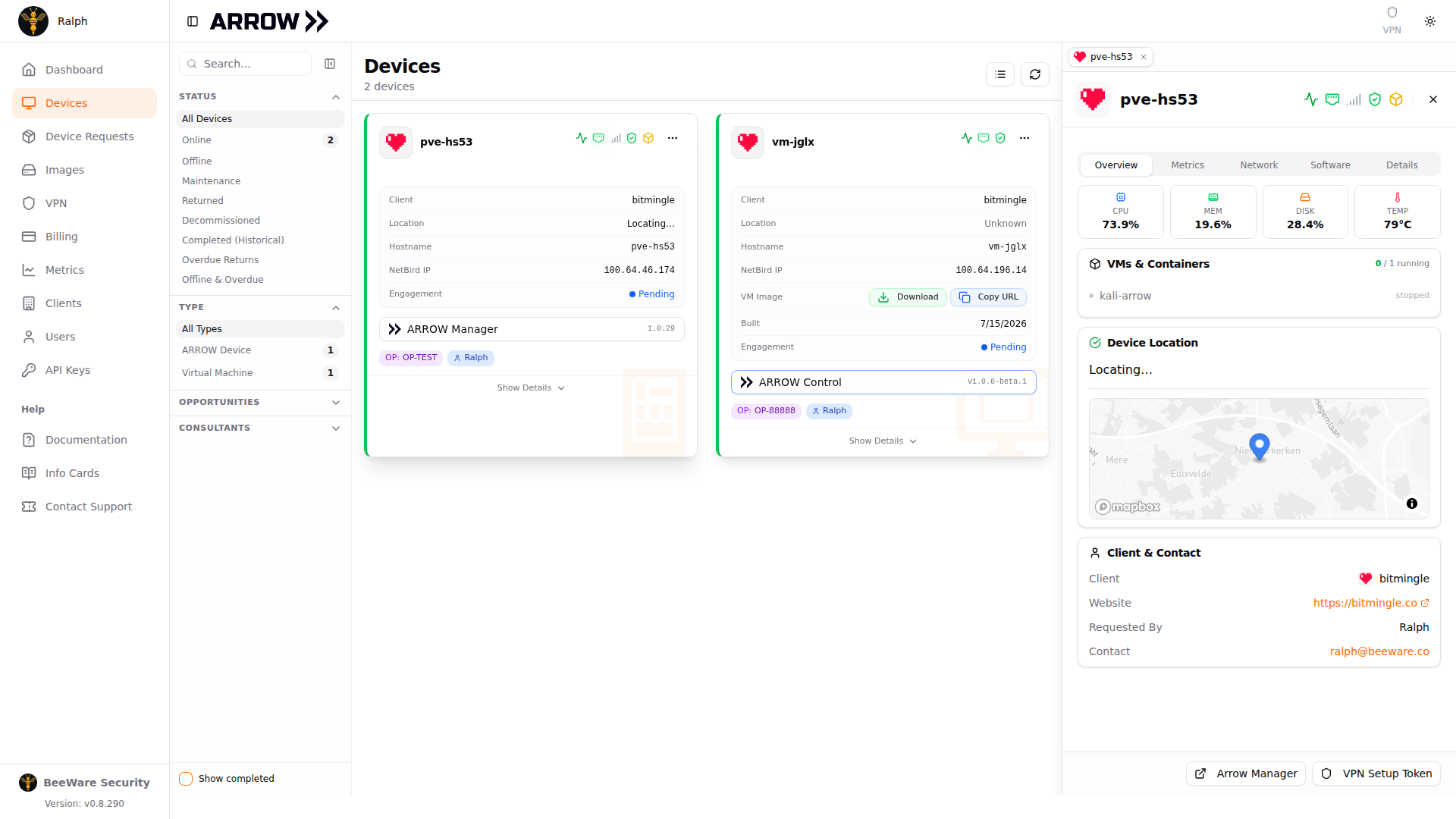1456x819 pixels.
Task: Switch to the Details tab
Action: pyautogui.click(x=1401, y=165)
